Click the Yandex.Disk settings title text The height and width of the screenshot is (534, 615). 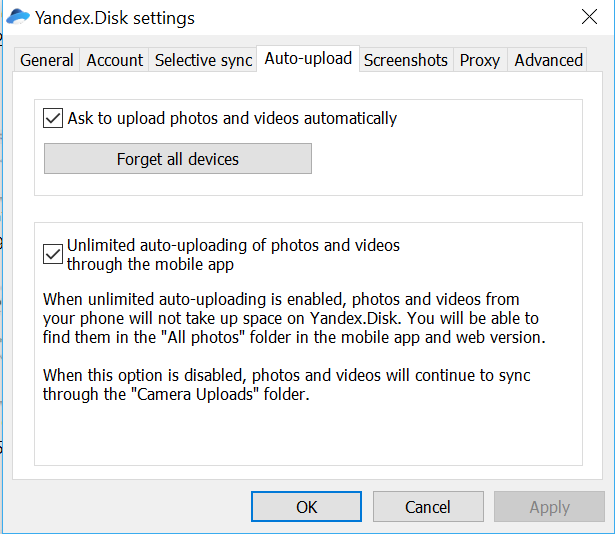click(x=115, y=18)
